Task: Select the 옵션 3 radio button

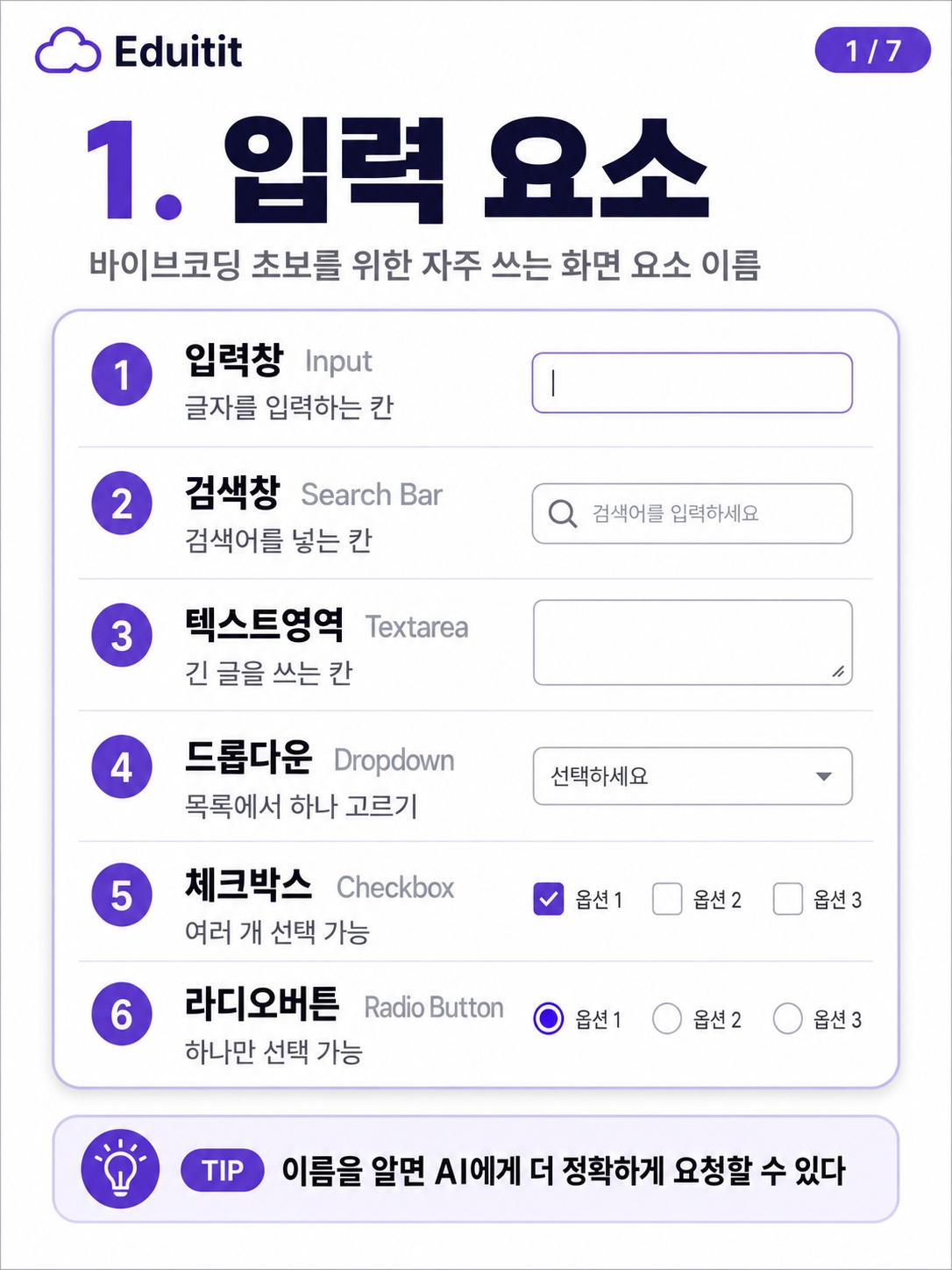Action: 787,1018
